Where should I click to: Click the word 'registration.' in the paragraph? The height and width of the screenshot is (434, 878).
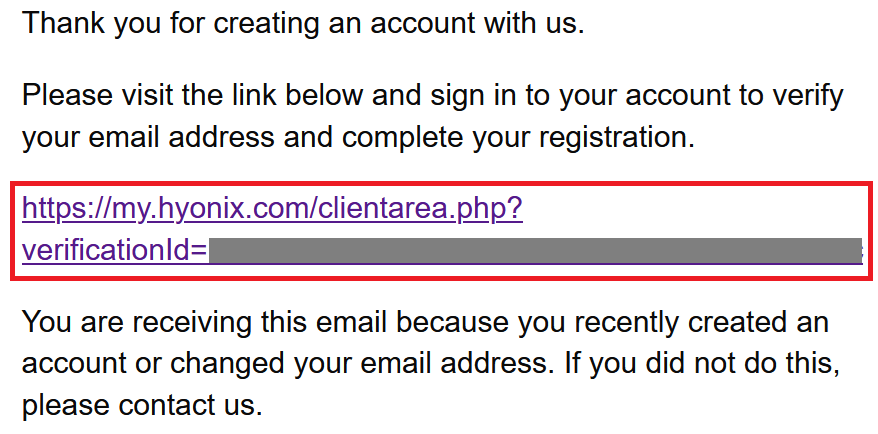click(615, 138)
